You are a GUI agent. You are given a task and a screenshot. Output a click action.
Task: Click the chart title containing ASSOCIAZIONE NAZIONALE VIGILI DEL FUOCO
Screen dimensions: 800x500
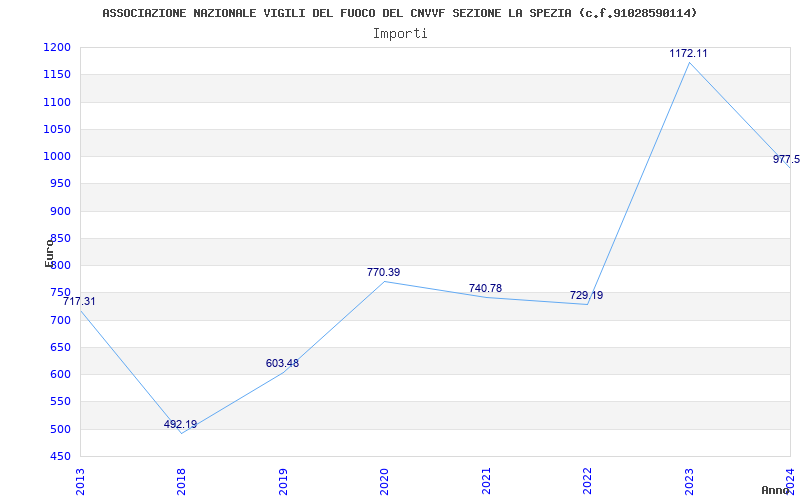(399, 13)
